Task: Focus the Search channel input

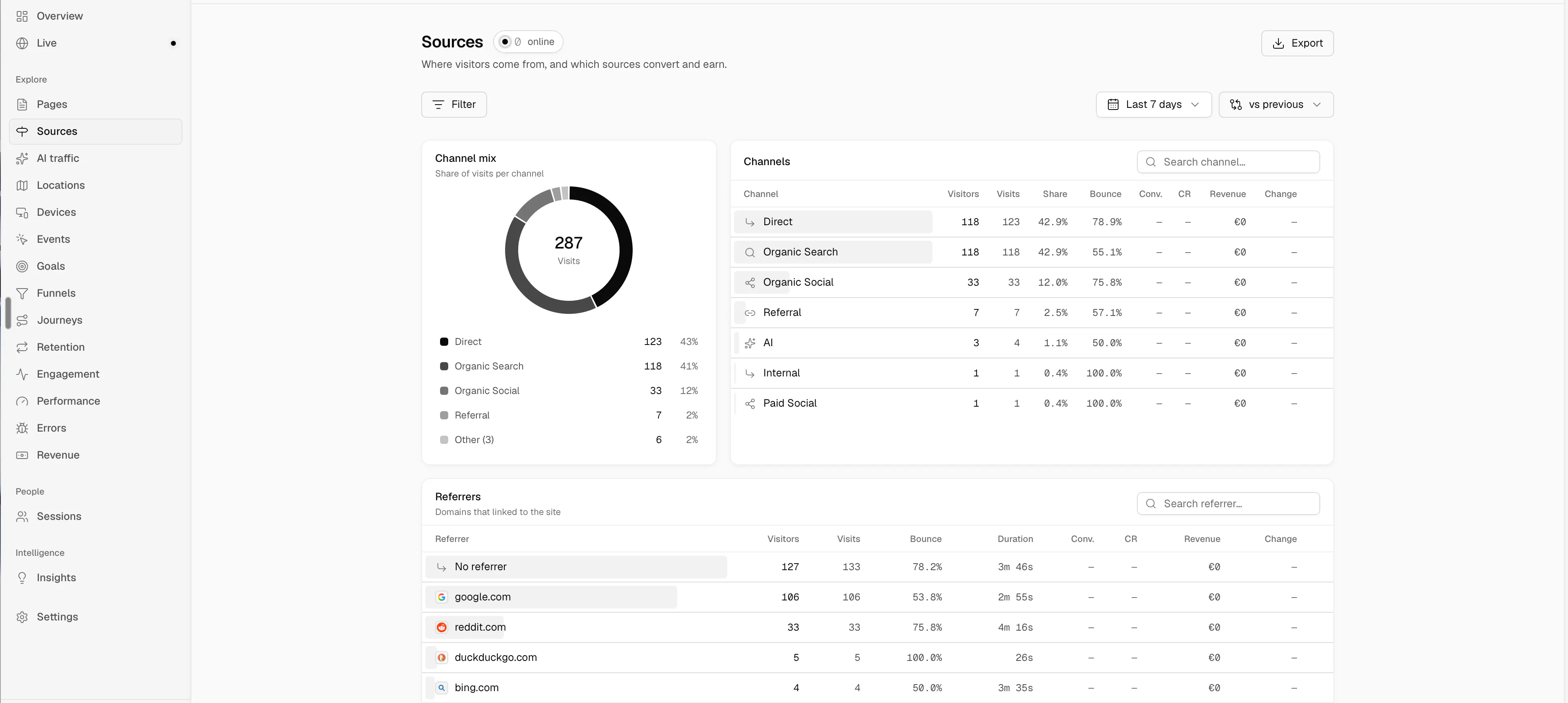Action: pyautogui.click(x=1228, y=162)
